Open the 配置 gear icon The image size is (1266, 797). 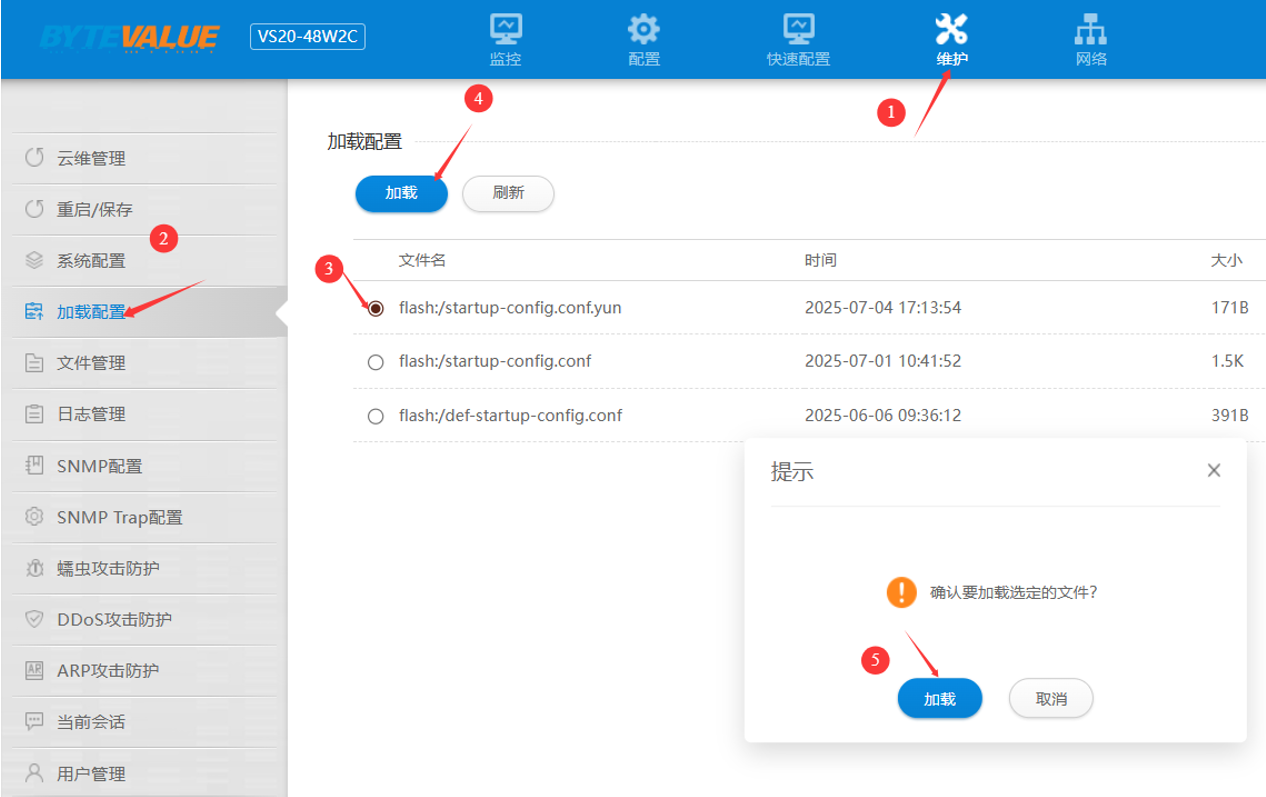tap(644, 29)
